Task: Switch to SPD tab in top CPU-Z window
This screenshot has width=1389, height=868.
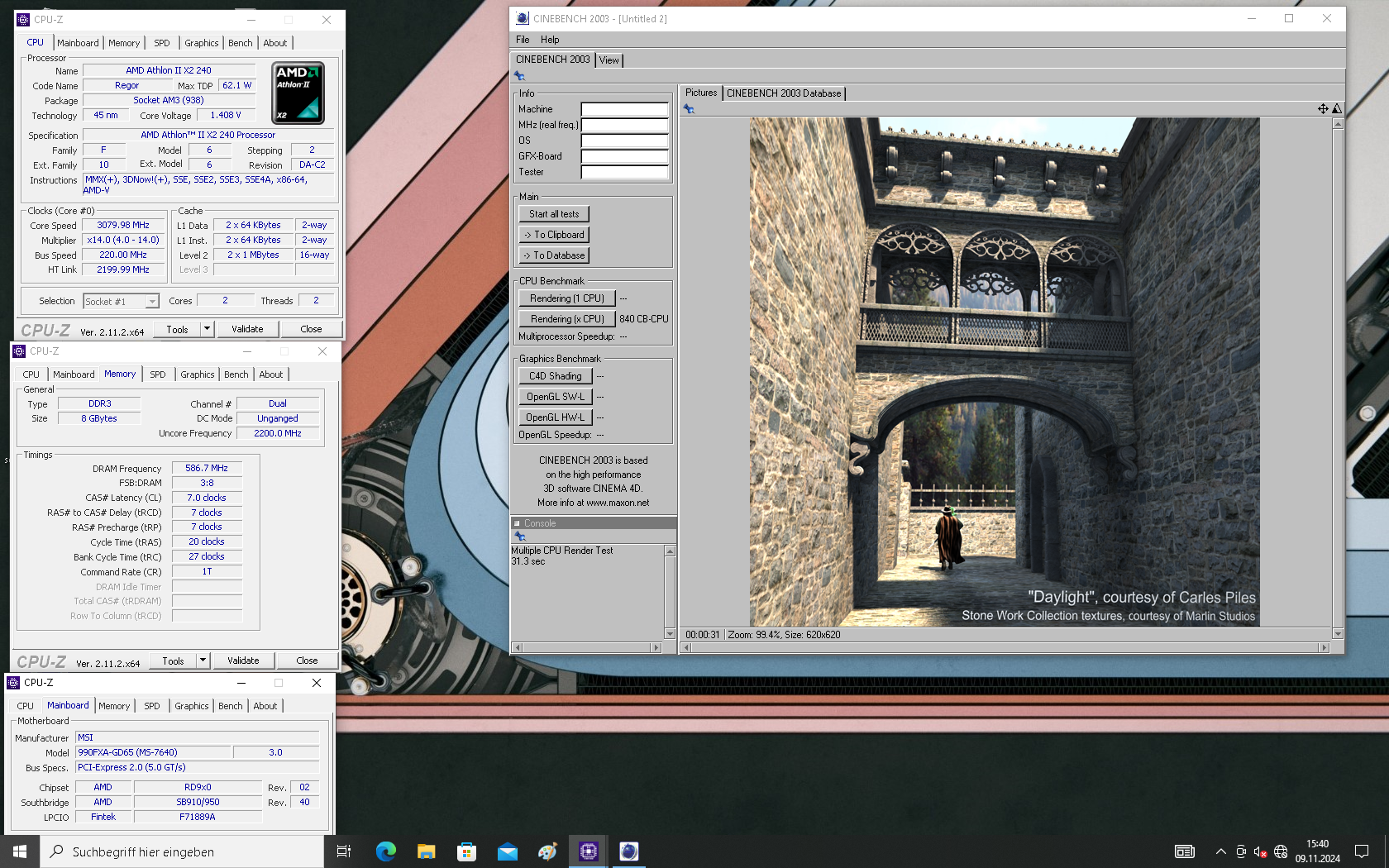Action: tap(162, 43)
